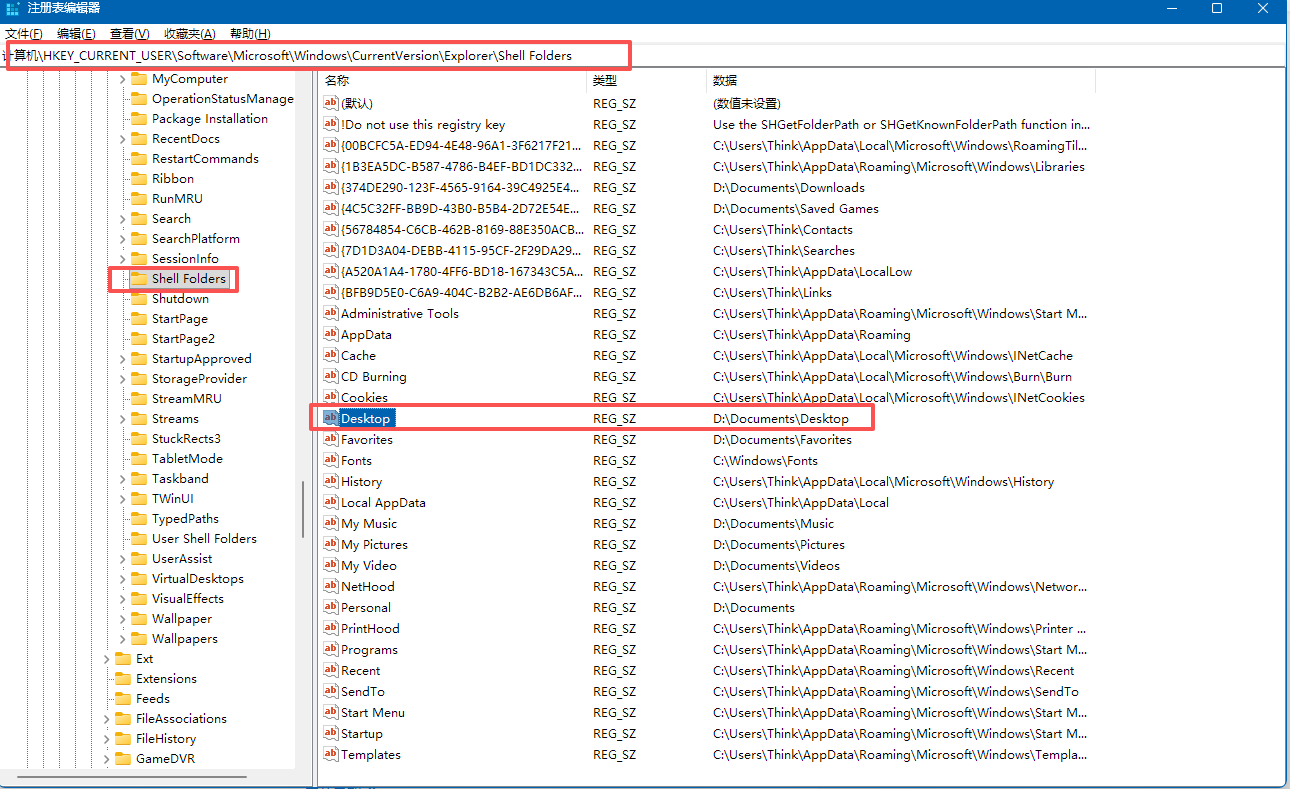Select the PrintHood value name
The height and width of the screenshot is (789, 1290).
point(370,628)
